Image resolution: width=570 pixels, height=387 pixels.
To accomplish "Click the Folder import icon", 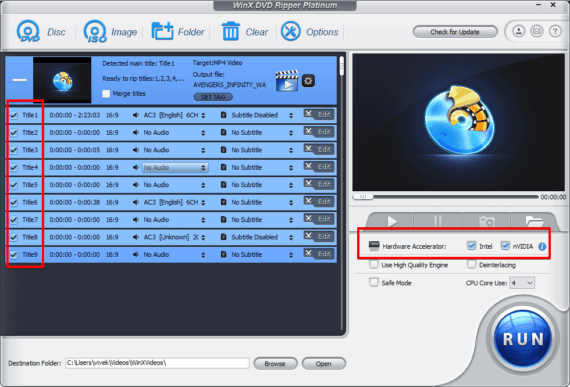I will pyautogui.click(x=162, y=31).
